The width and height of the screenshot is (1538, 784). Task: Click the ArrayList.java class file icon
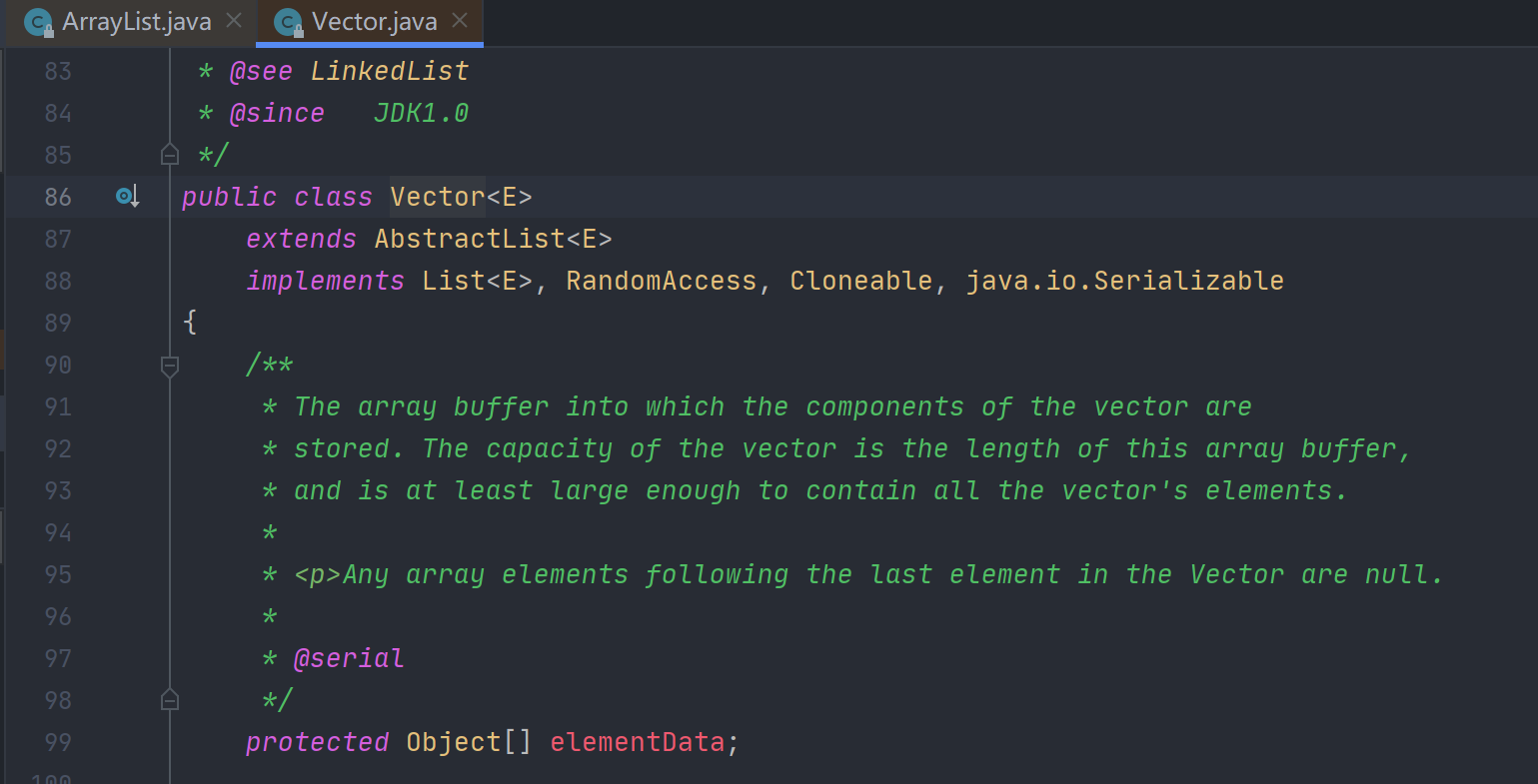tap(38, 22)
